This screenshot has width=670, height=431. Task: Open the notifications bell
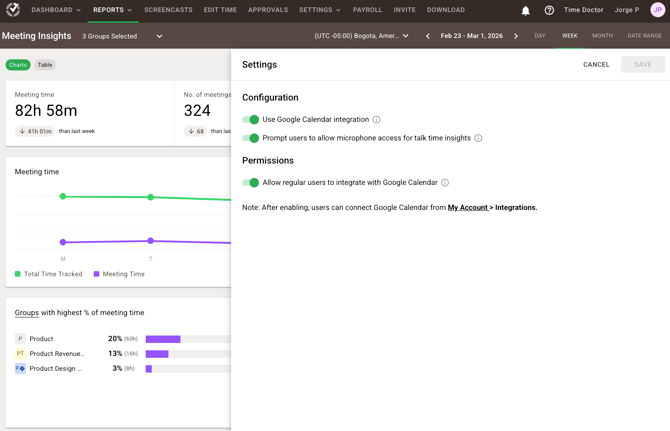point(525,11)
